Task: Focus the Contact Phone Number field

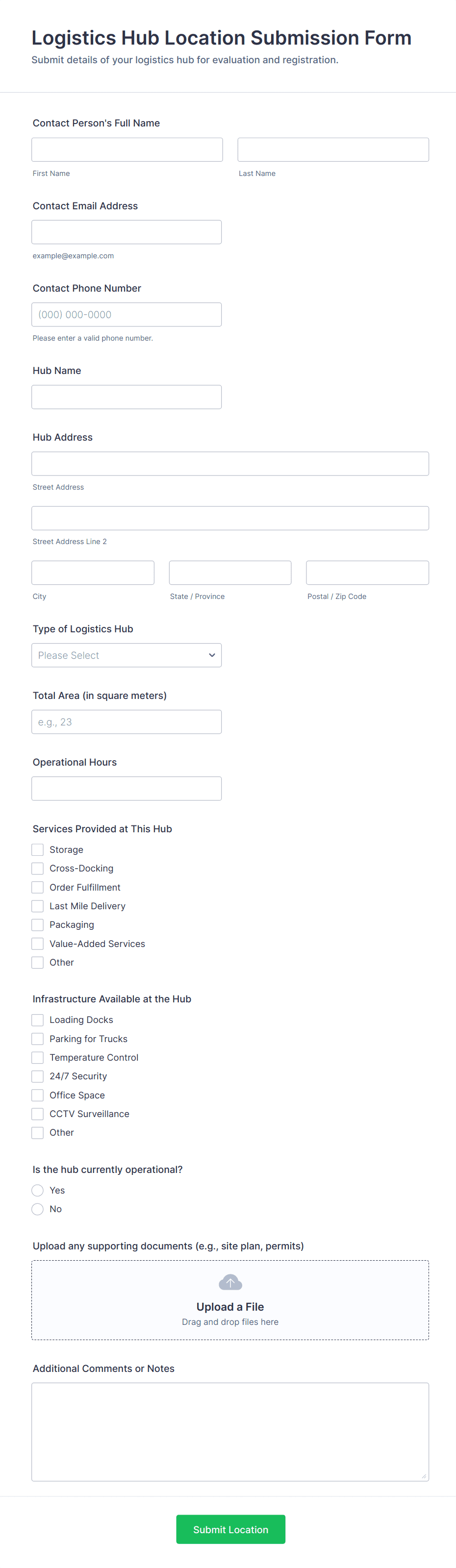Action: click(127, 315)
